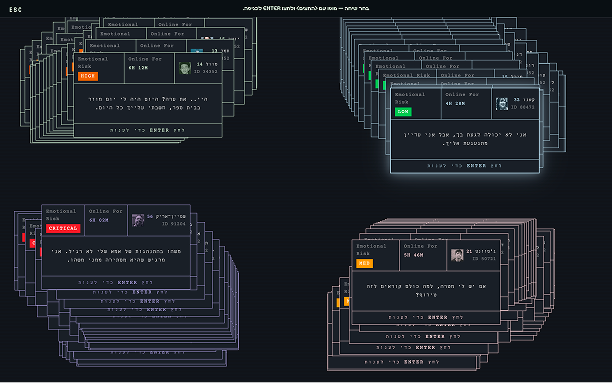Click the online time 6H 02M value
This screenshot has width=612, height=383.
pyautogui.click(x=99, y=220)
